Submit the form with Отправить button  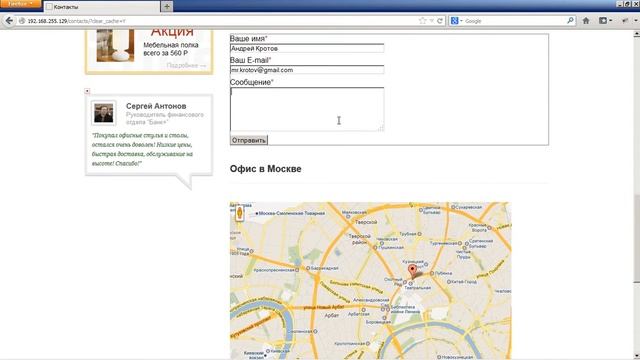pos(249,140)
